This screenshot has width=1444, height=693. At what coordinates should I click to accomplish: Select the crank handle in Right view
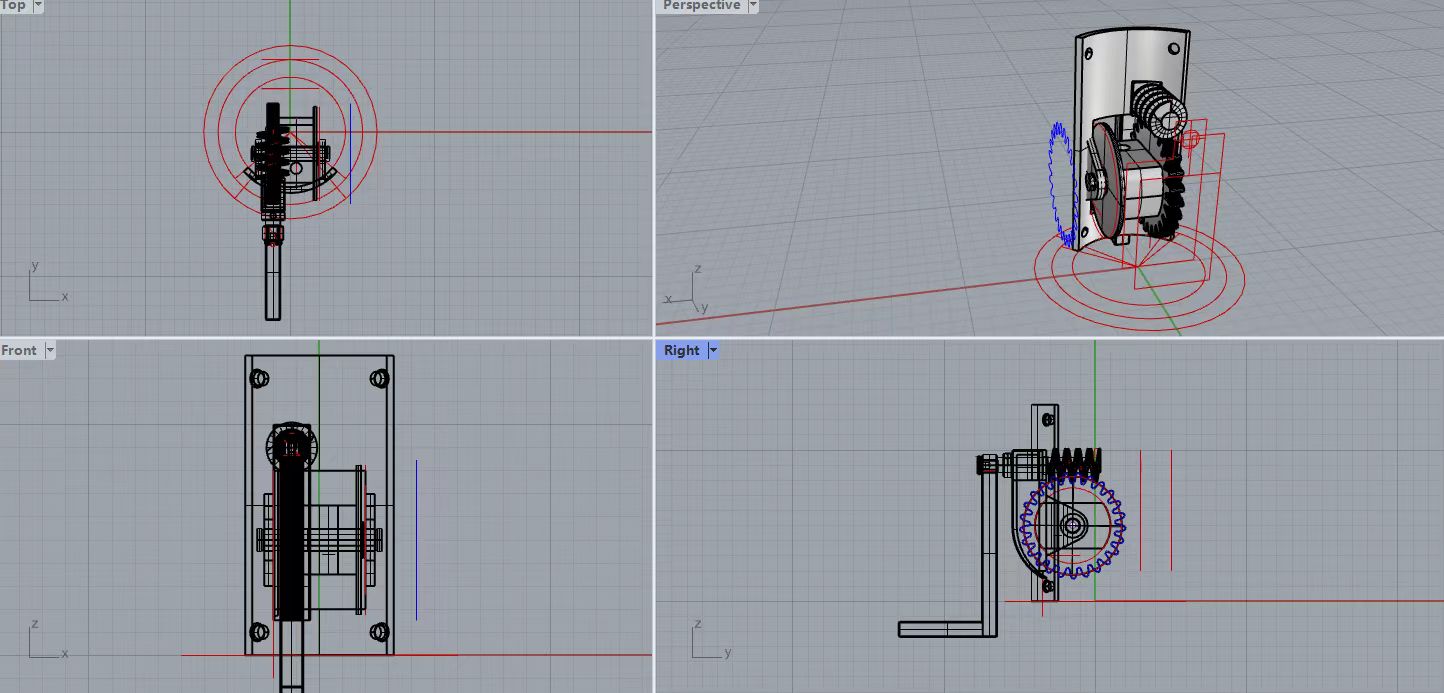[x=946, y=629]
